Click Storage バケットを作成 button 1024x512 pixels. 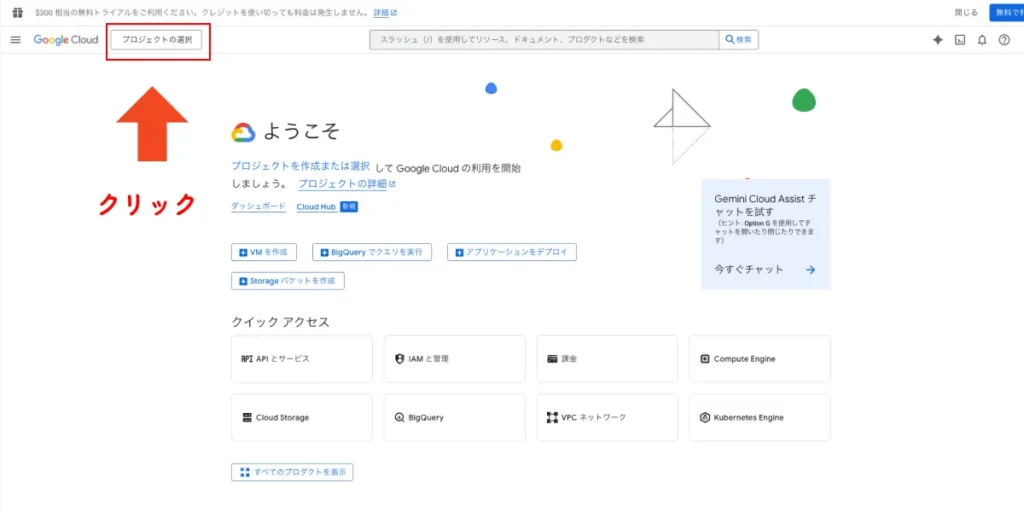pos(288,281)
